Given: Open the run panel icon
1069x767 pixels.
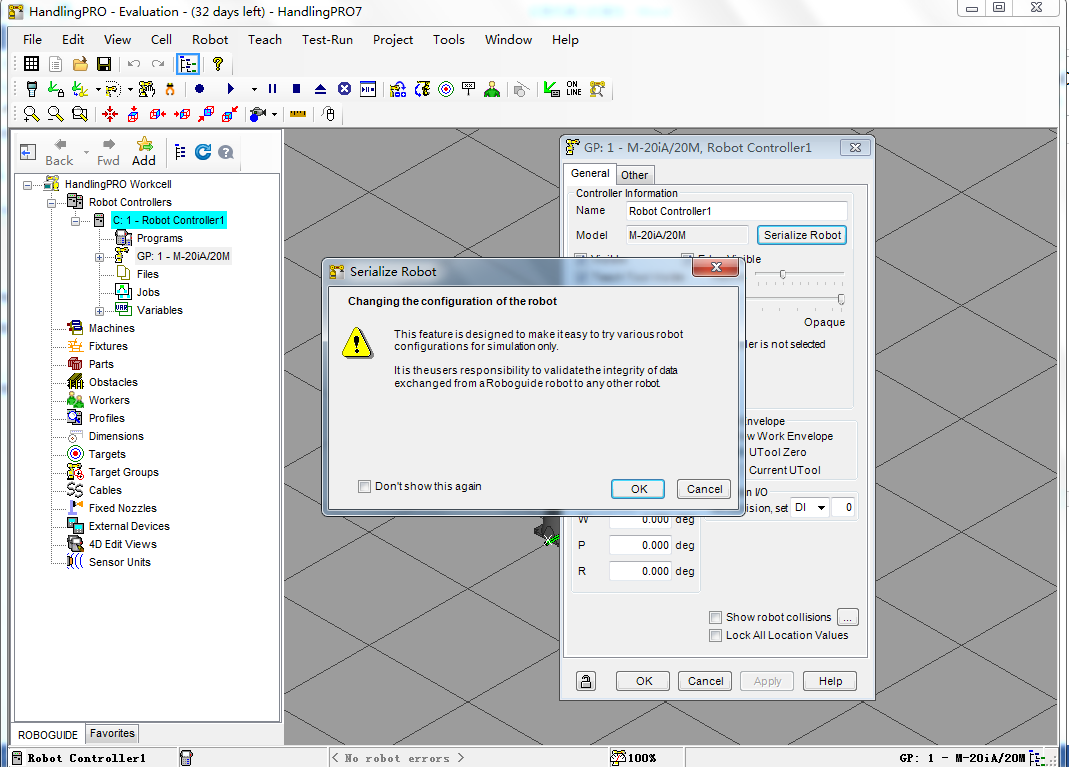Looking at the screenshot, I should coord(368,89).
